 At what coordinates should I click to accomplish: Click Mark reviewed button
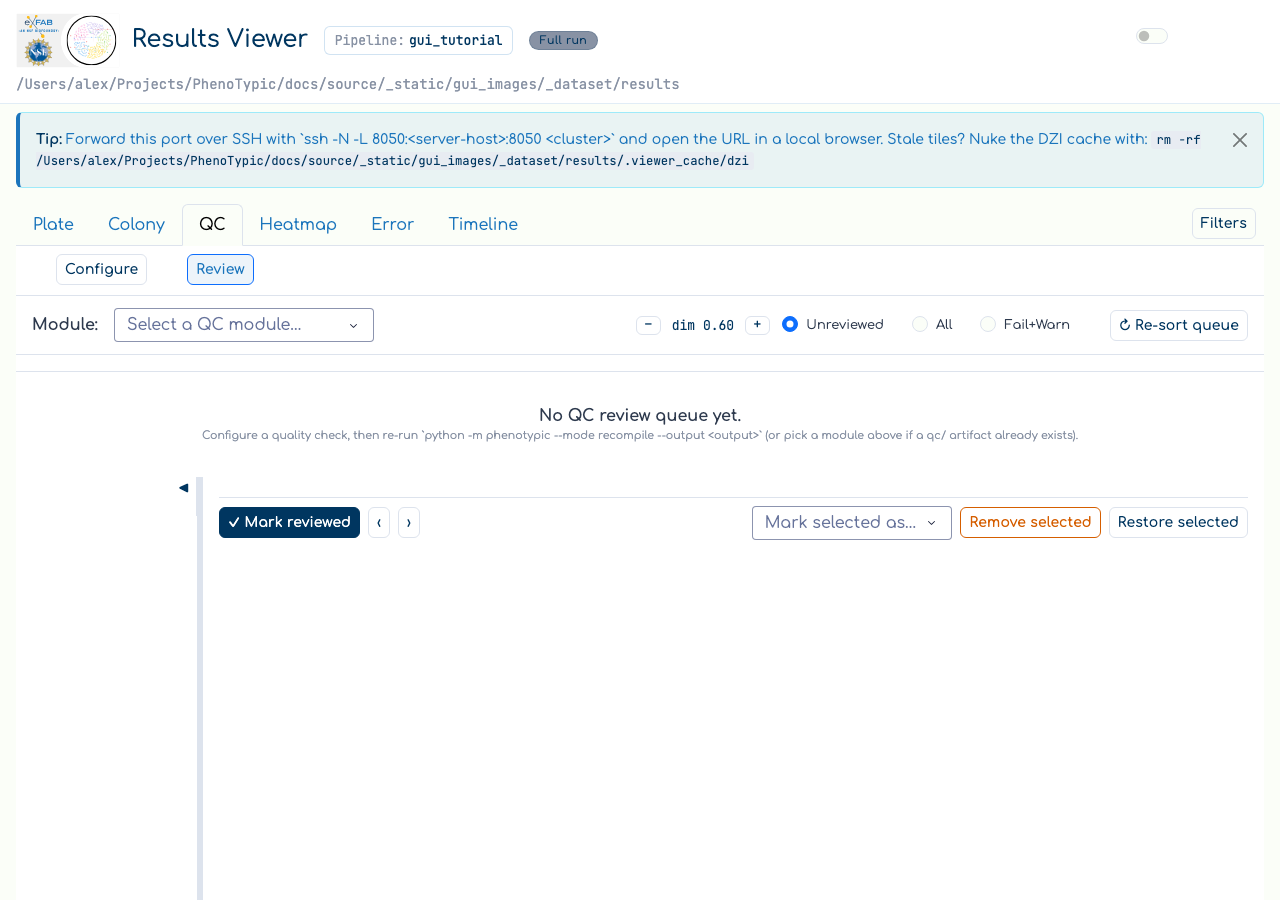coord(289,522)
